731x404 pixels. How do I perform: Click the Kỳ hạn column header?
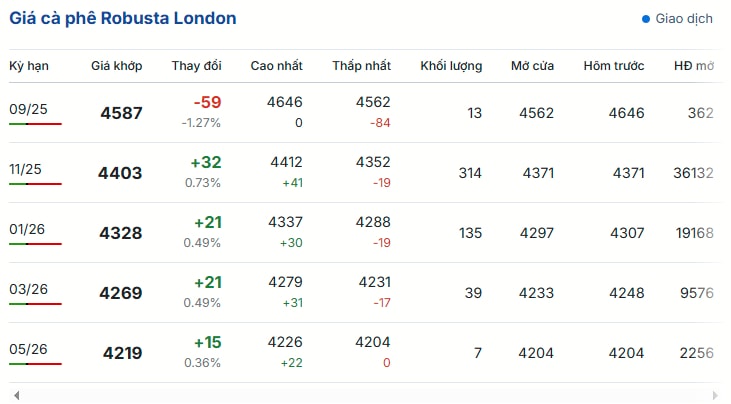(x=28, y=66)
